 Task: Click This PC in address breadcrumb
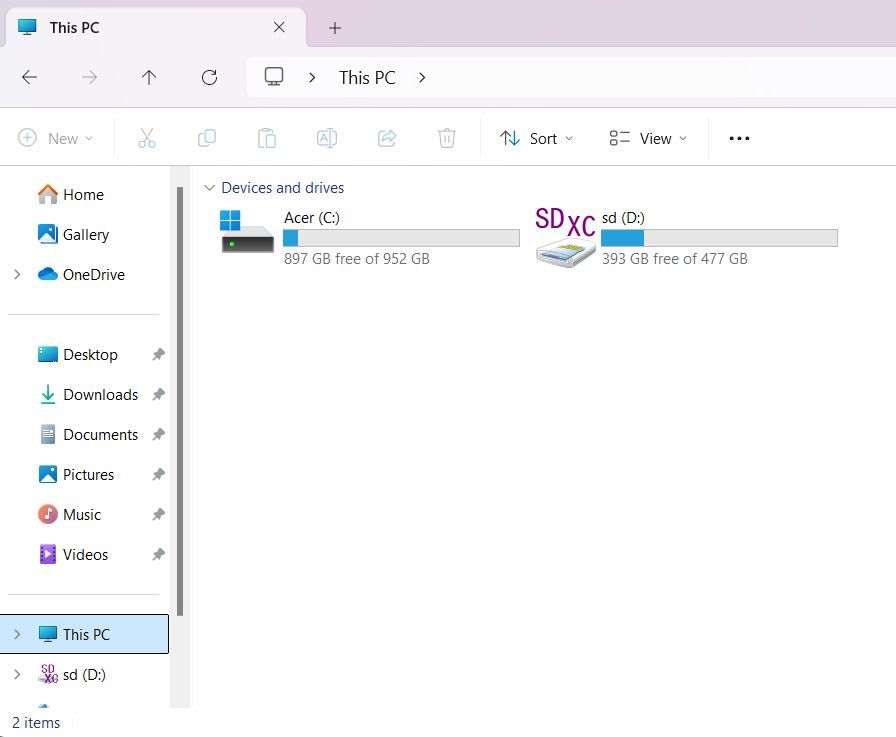coord(367,77)
